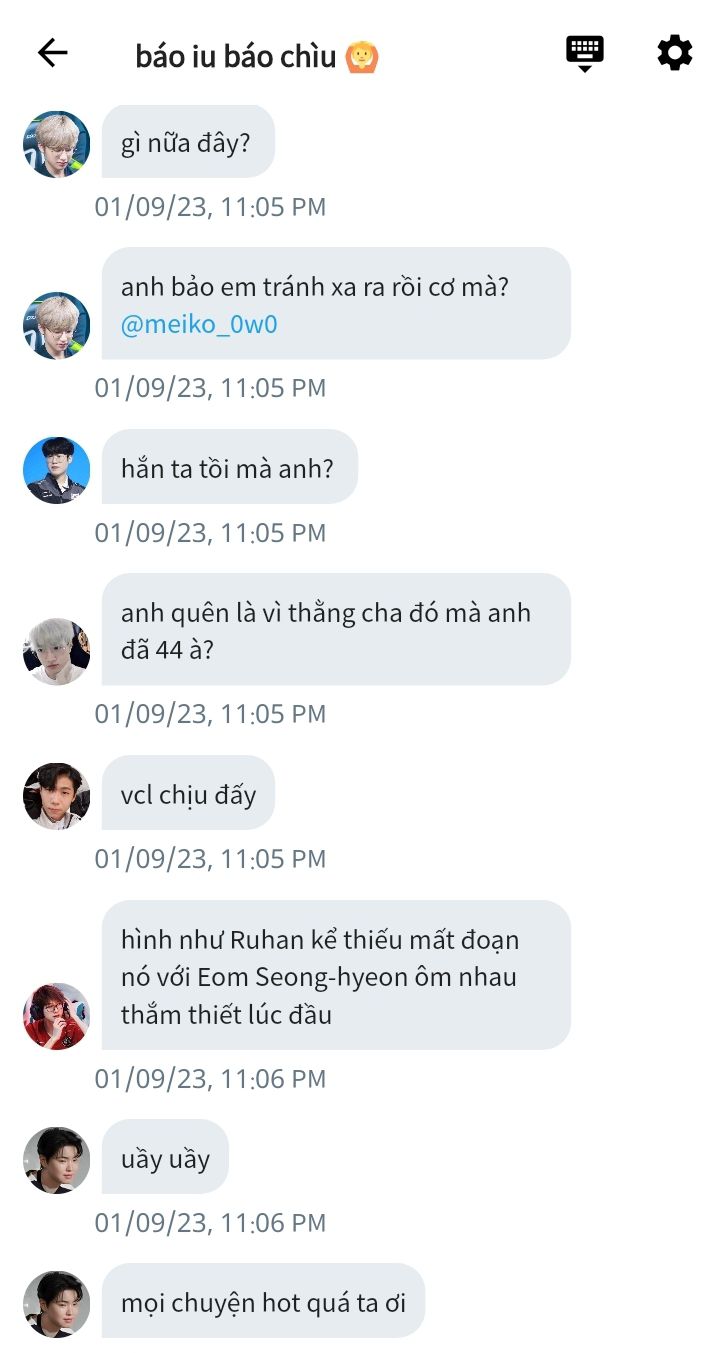
Task: Tap avatar beside "vcl chịu đấy" message
Action: click(x=57, y=796)
